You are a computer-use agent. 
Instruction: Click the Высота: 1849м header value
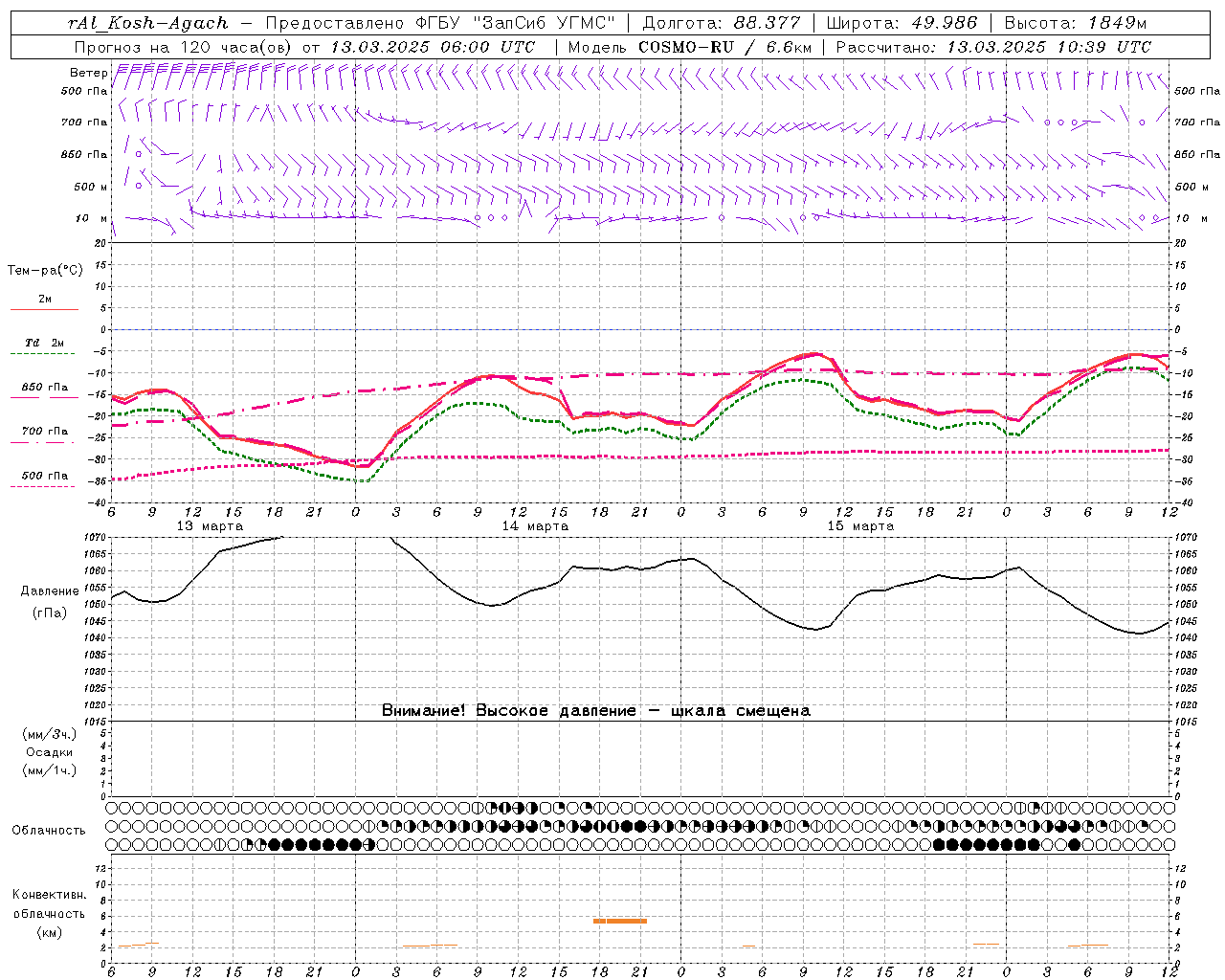[x=1075, y=23]
